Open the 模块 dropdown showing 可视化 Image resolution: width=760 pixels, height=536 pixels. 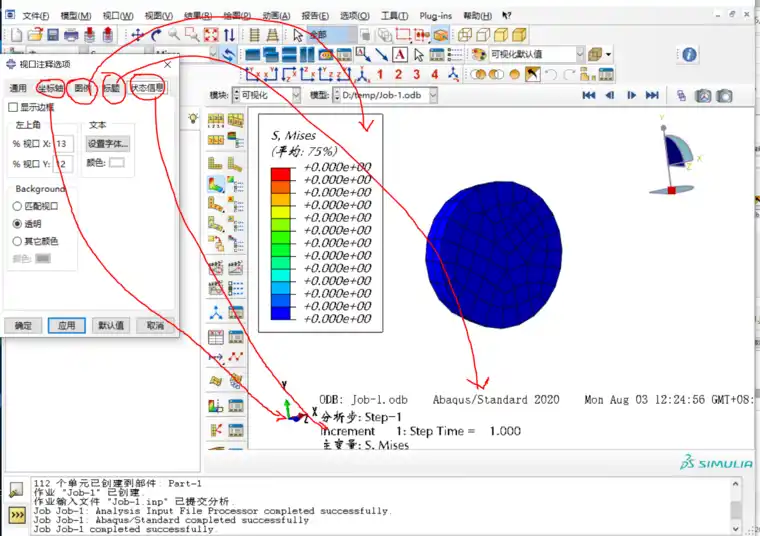click(x=267, y=95)
